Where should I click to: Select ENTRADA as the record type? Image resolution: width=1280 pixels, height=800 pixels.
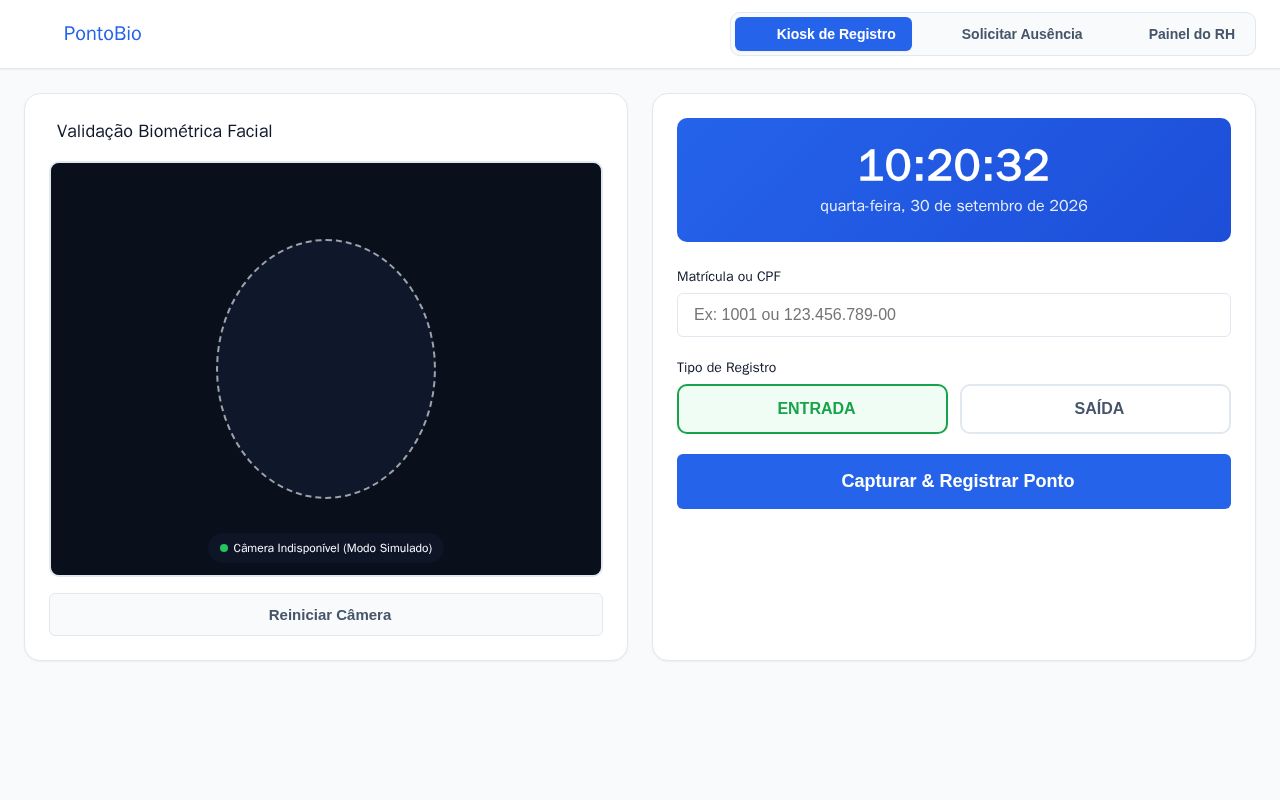coord(812,409)
